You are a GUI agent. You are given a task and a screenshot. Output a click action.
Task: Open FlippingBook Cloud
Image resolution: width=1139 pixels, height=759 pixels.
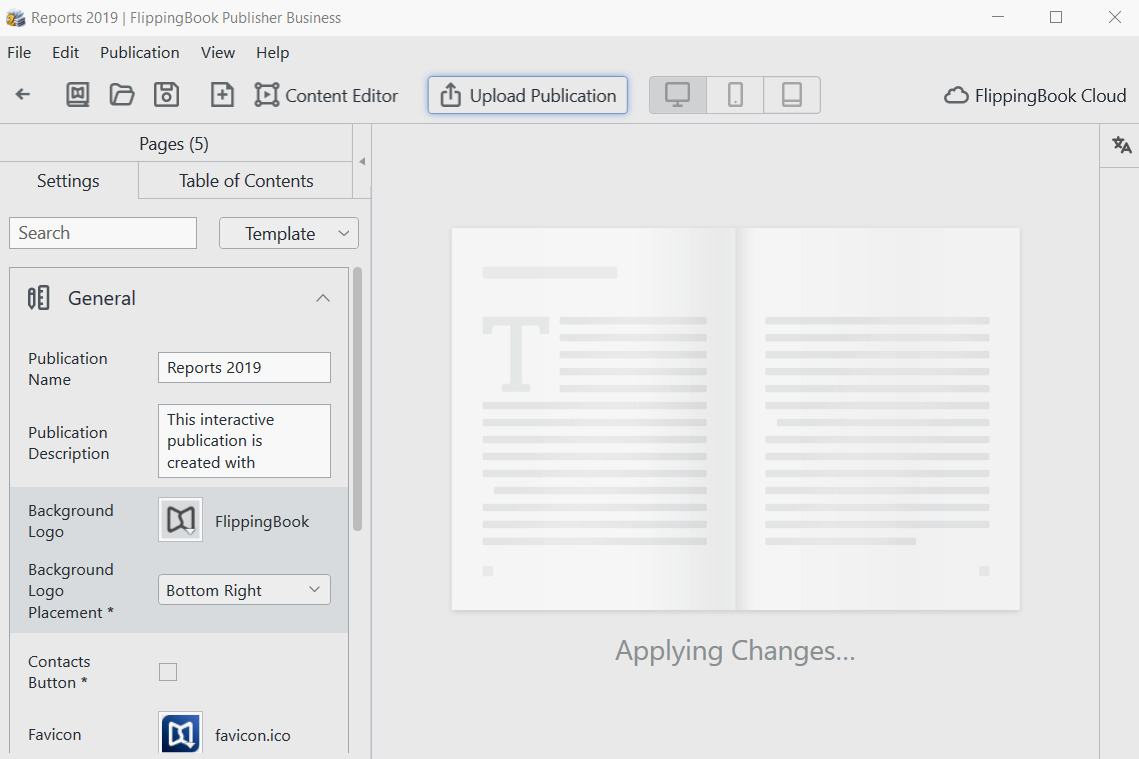1035,95
